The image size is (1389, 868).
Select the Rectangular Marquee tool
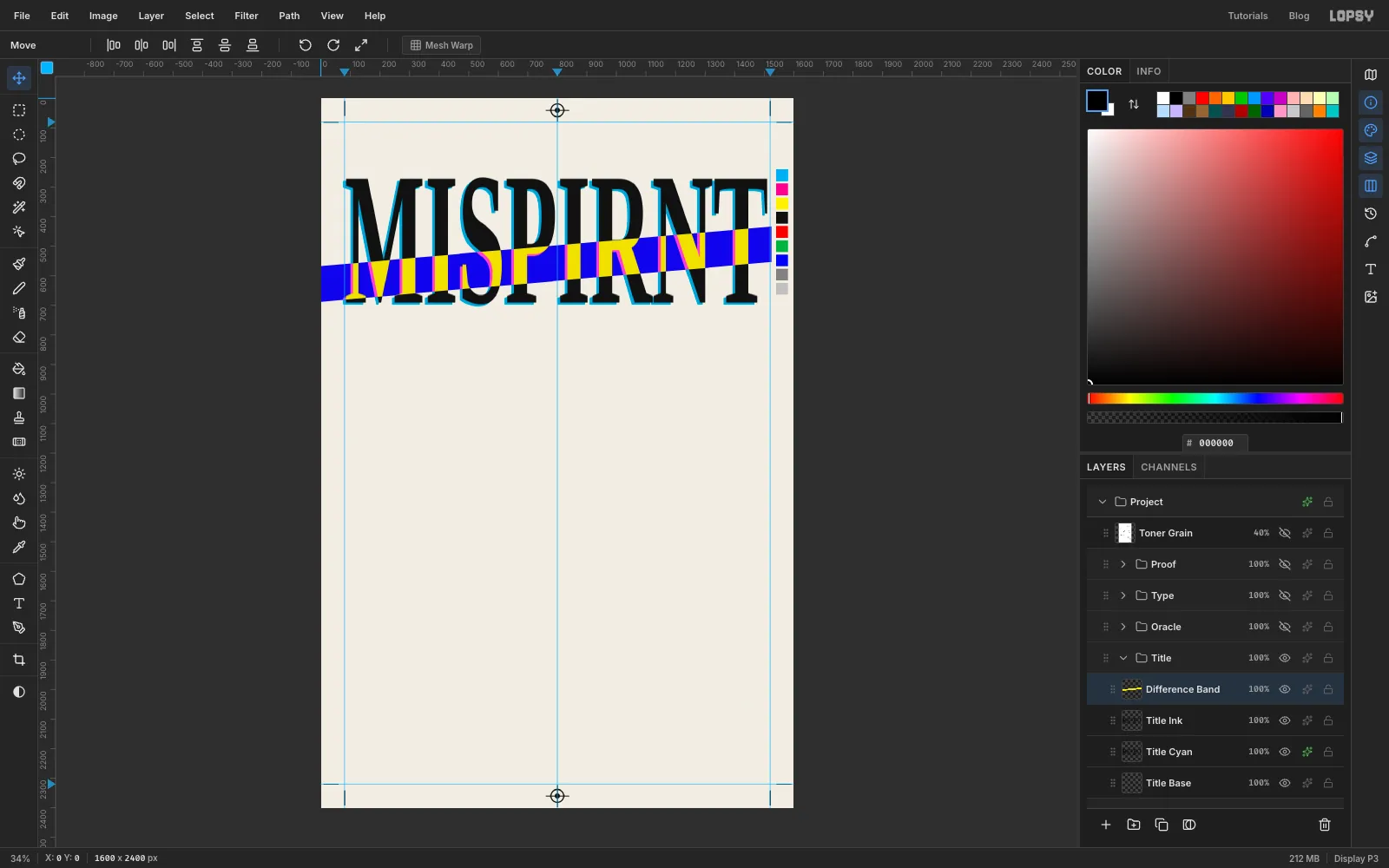[x=19, y=110]
